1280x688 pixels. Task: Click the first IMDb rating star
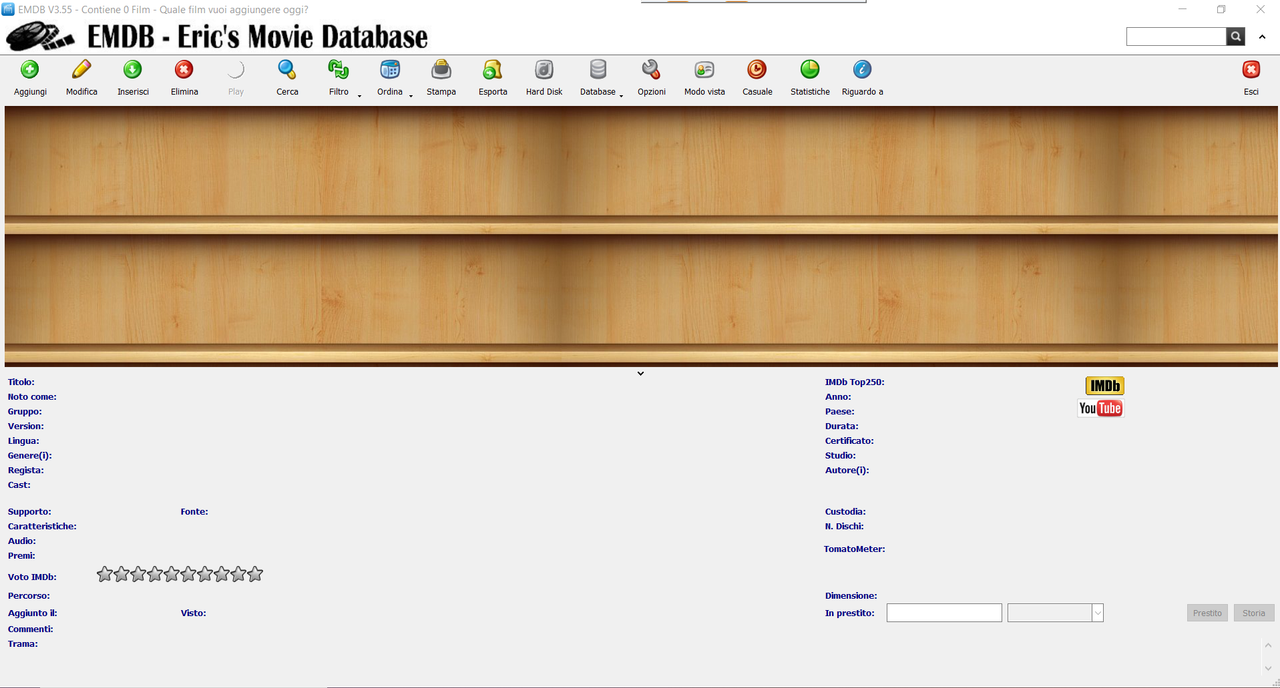(105, 574)
